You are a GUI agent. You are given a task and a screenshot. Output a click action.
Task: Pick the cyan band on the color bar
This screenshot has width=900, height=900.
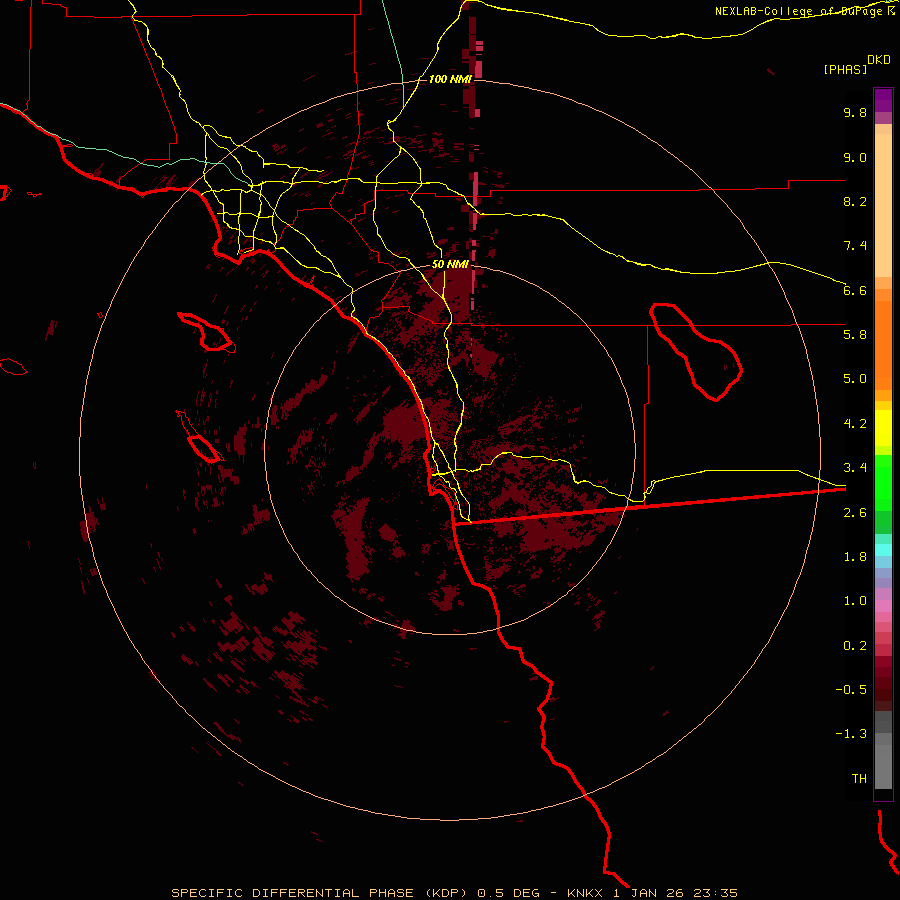tap(883, 550)
